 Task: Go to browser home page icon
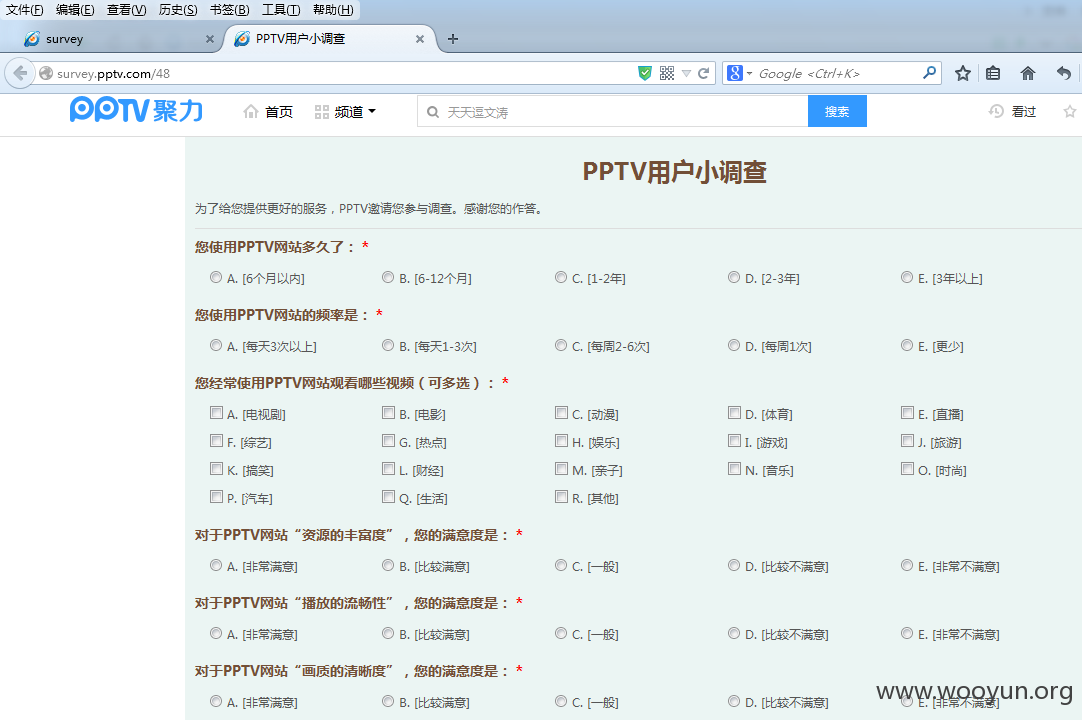(x=1027, y=73)
